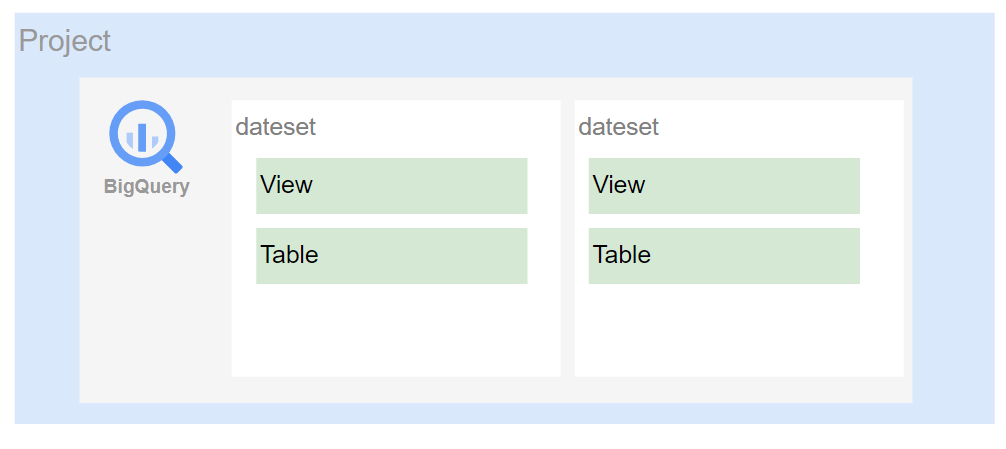Select the BigQuery text label

[146, 187]
